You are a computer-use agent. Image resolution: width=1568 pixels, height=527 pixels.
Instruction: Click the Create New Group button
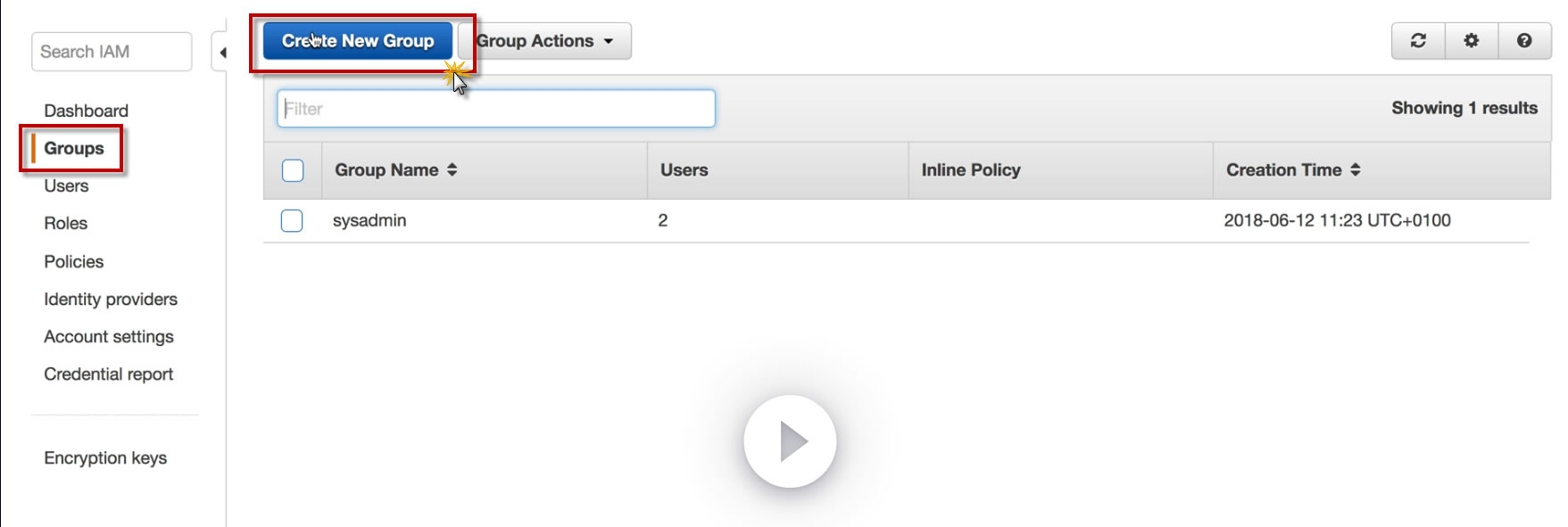pos(358,41)
